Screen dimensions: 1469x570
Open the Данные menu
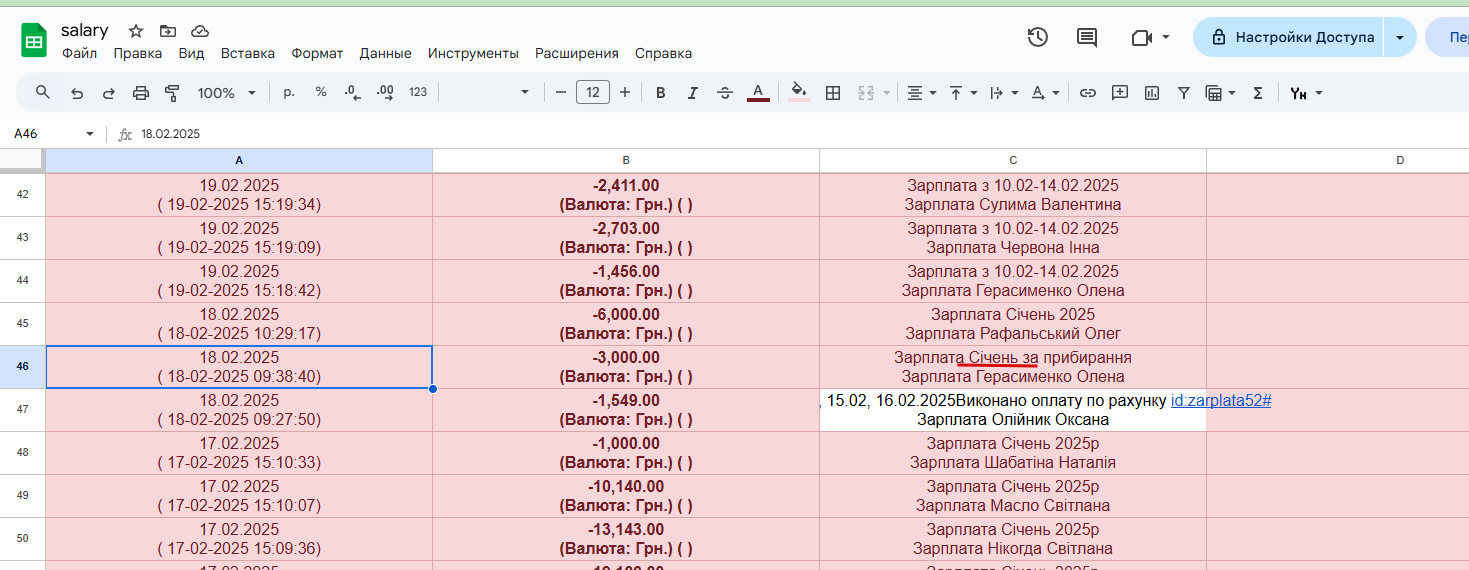pyautogui.click(x=385, y=53)
